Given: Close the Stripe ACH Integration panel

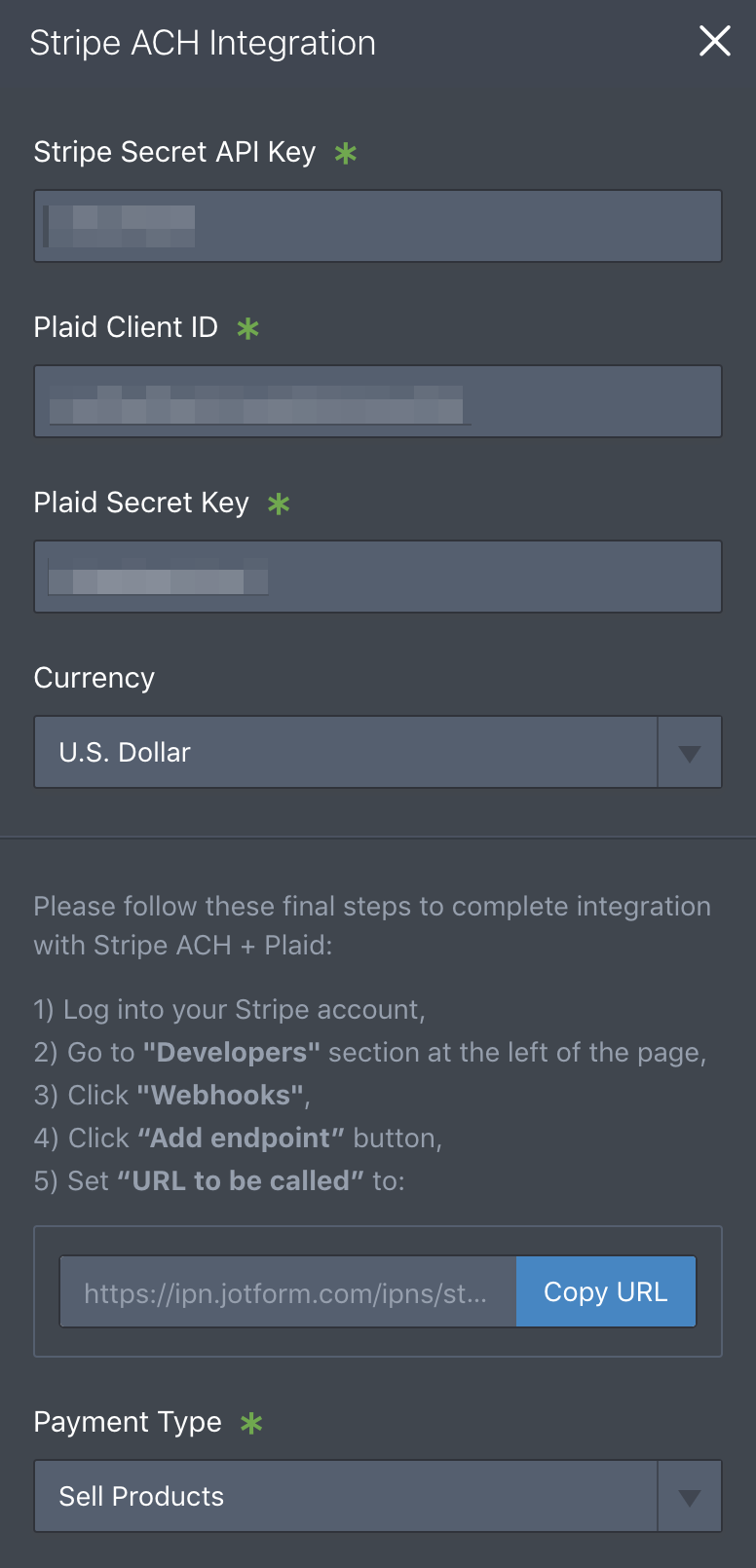Looking at the screenshot, I should click(715, 41).
